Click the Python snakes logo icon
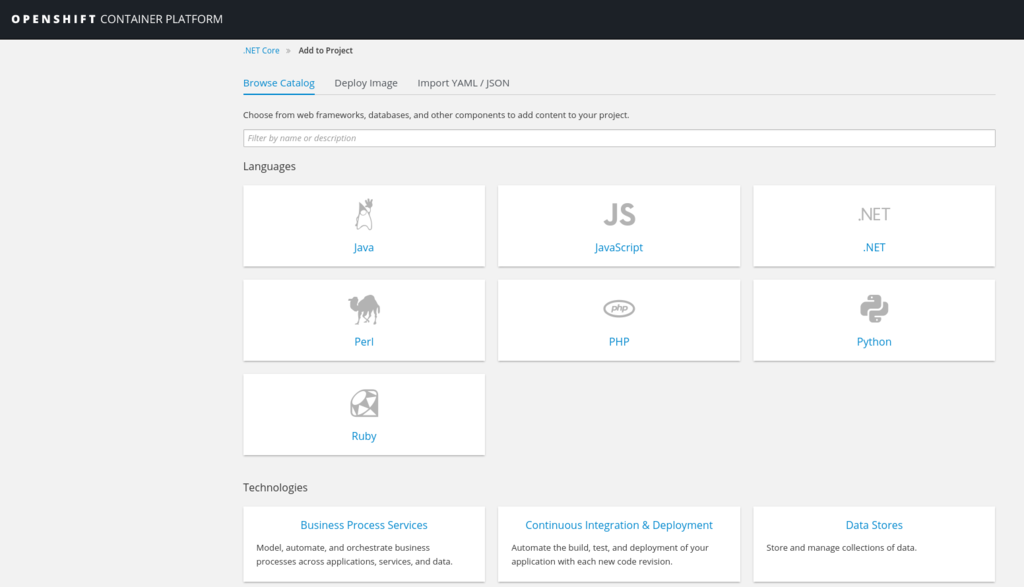The image size is (1024, 587). pos(874,309)
